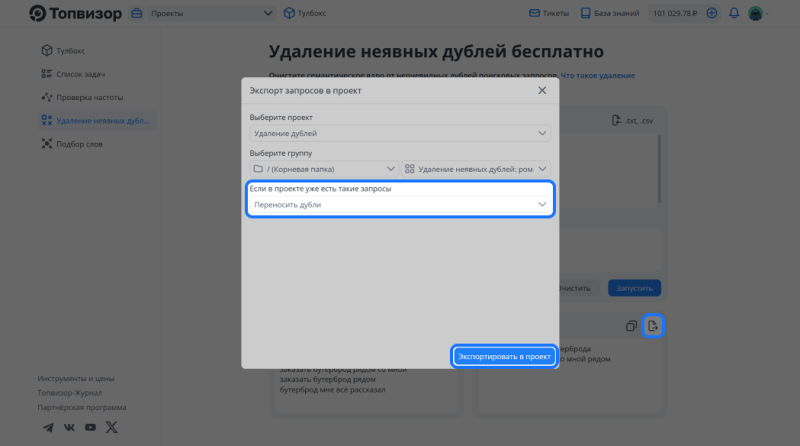Open the Корневая папка folder dropdown
The height and width of the screenshot is (446, 800).
click(323, 169)
